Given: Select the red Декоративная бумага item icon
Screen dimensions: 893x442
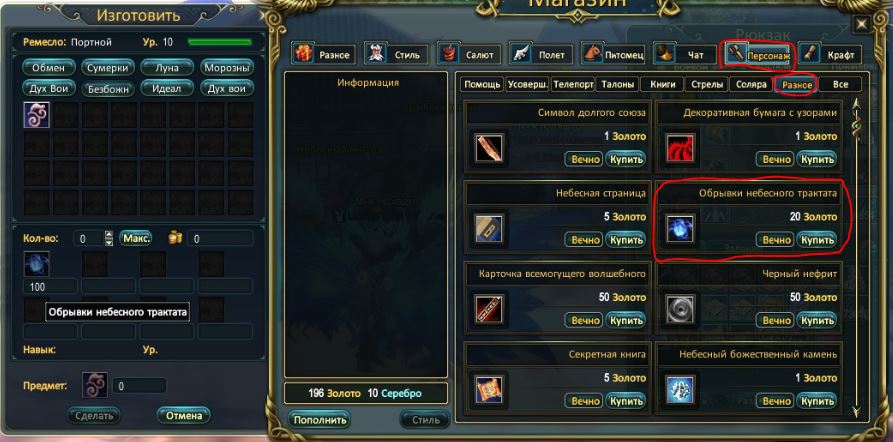Looking at the screenshot, I should click(x=681, y=149).
